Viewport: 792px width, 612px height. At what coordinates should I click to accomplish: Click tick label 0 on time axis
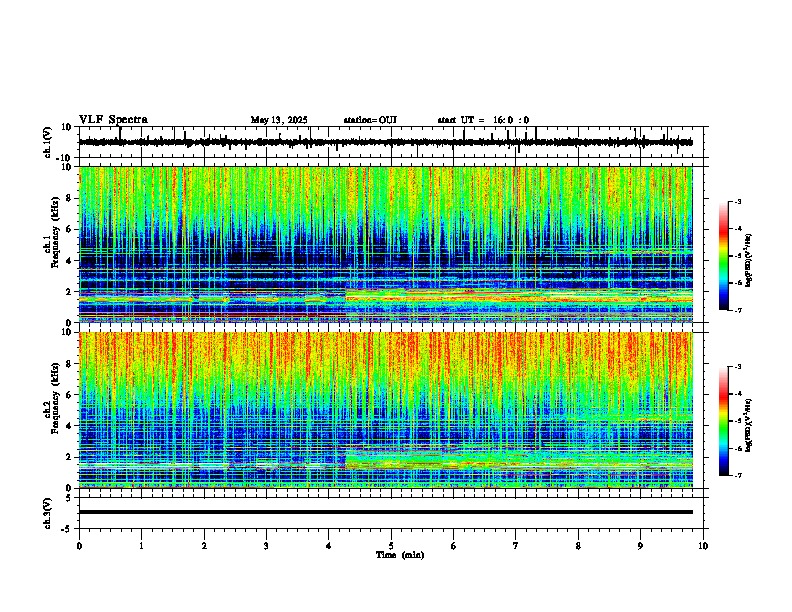coord(79,546)
